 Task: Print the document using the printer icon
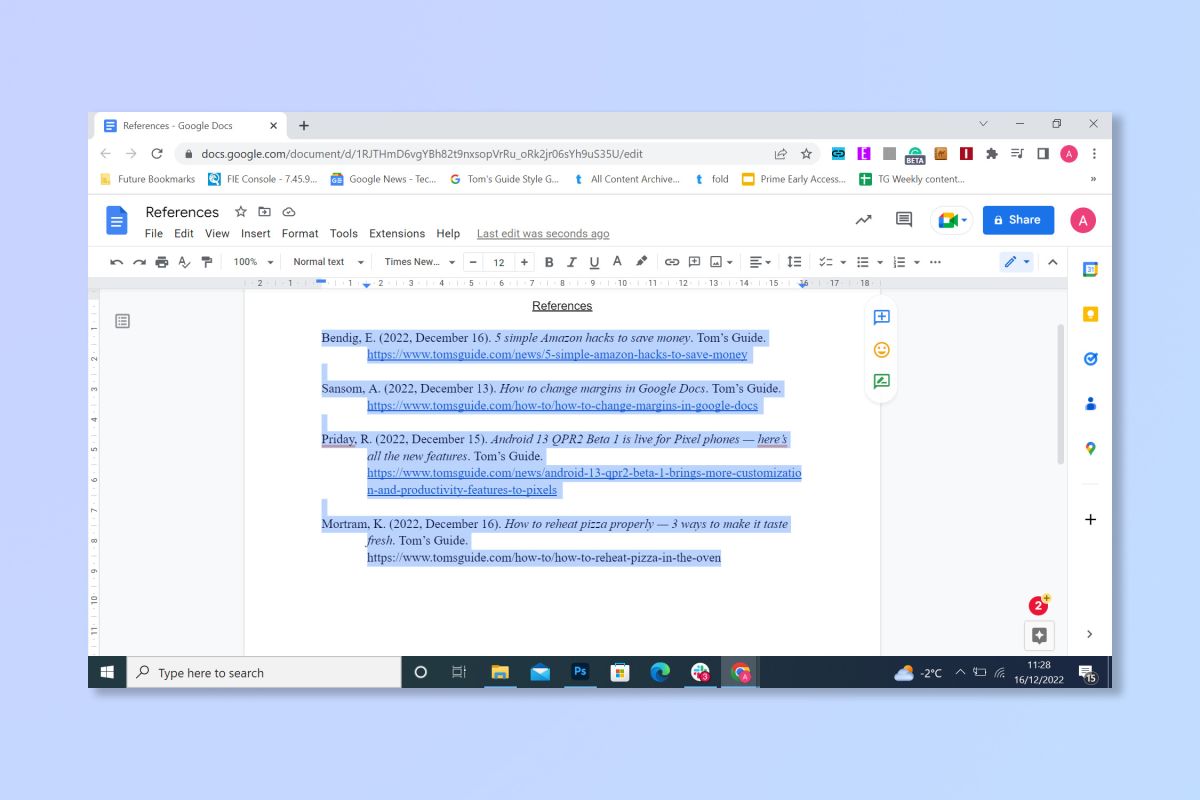tap(162, 262)
